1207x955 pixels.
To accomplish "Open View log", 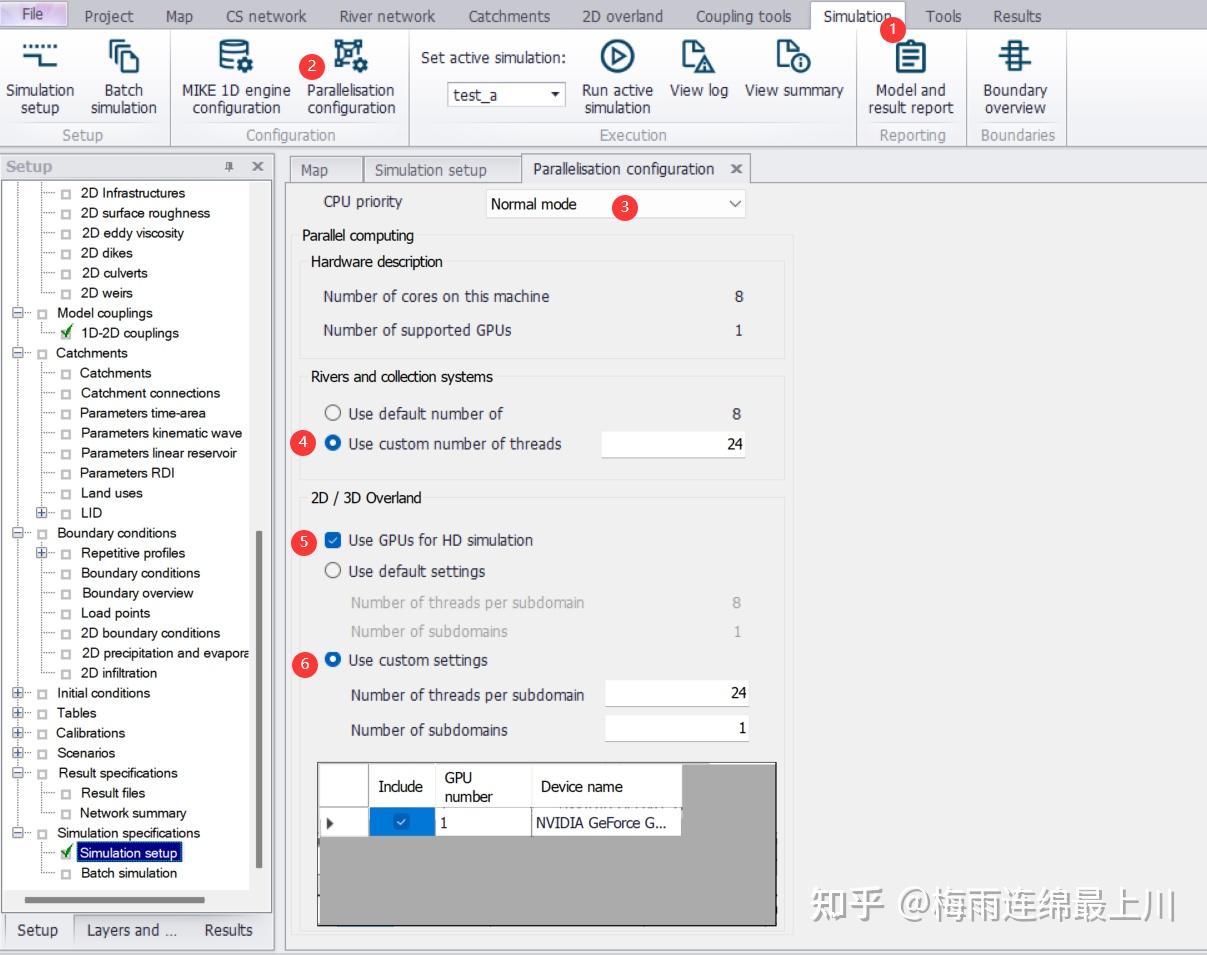I will tap(699, 70).
